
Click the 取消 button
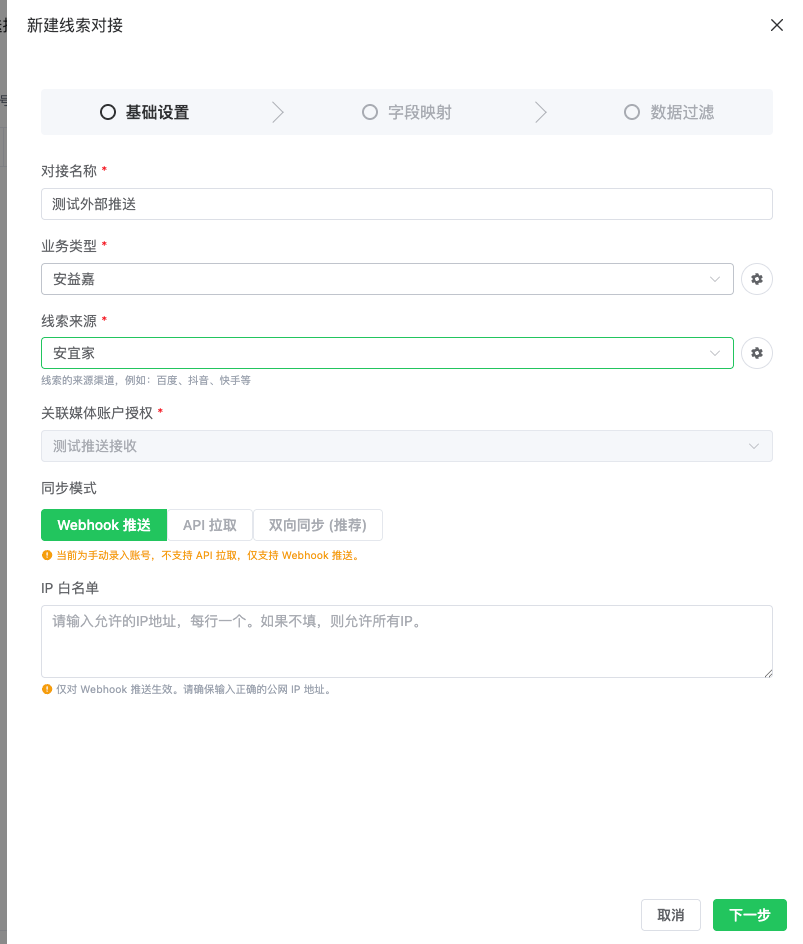click(x=671, y=915)
